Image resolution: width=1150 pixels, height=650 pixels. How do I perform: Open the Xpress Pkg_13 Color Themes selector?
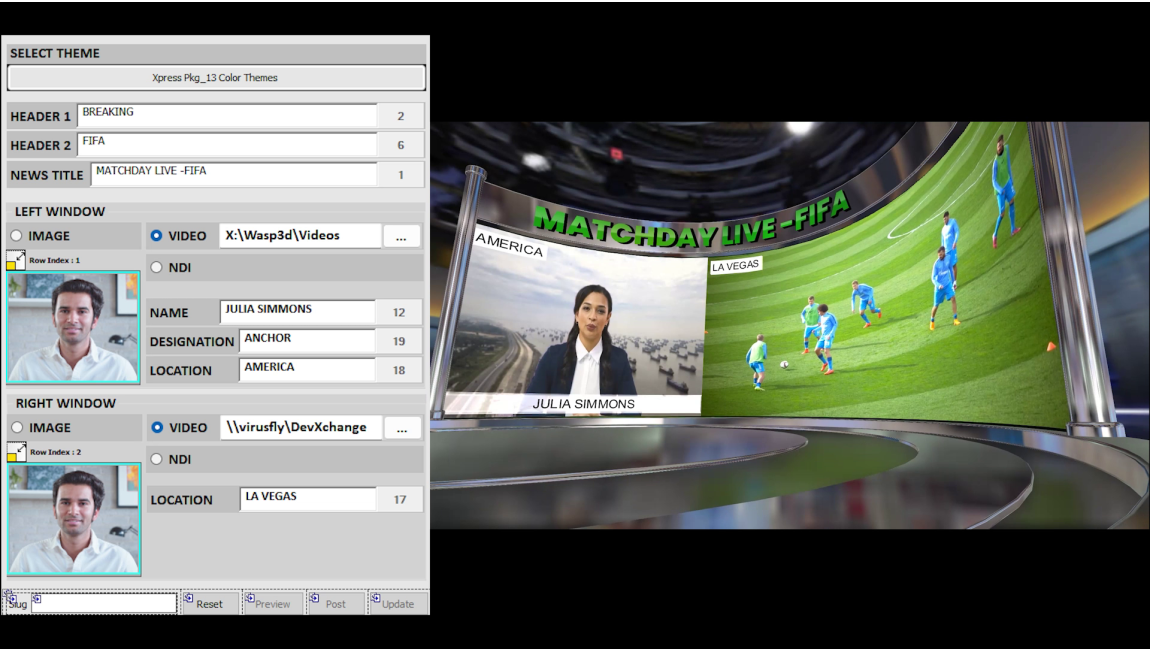216,78
